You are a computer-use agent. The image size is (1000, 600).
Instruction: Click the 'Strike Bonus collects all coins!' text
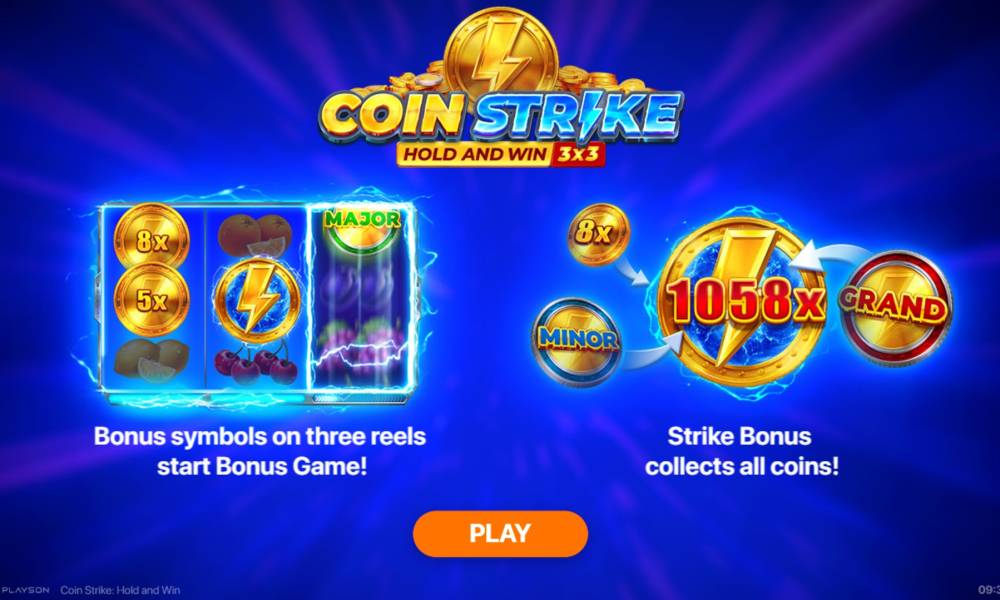click(x=741, y=451)
